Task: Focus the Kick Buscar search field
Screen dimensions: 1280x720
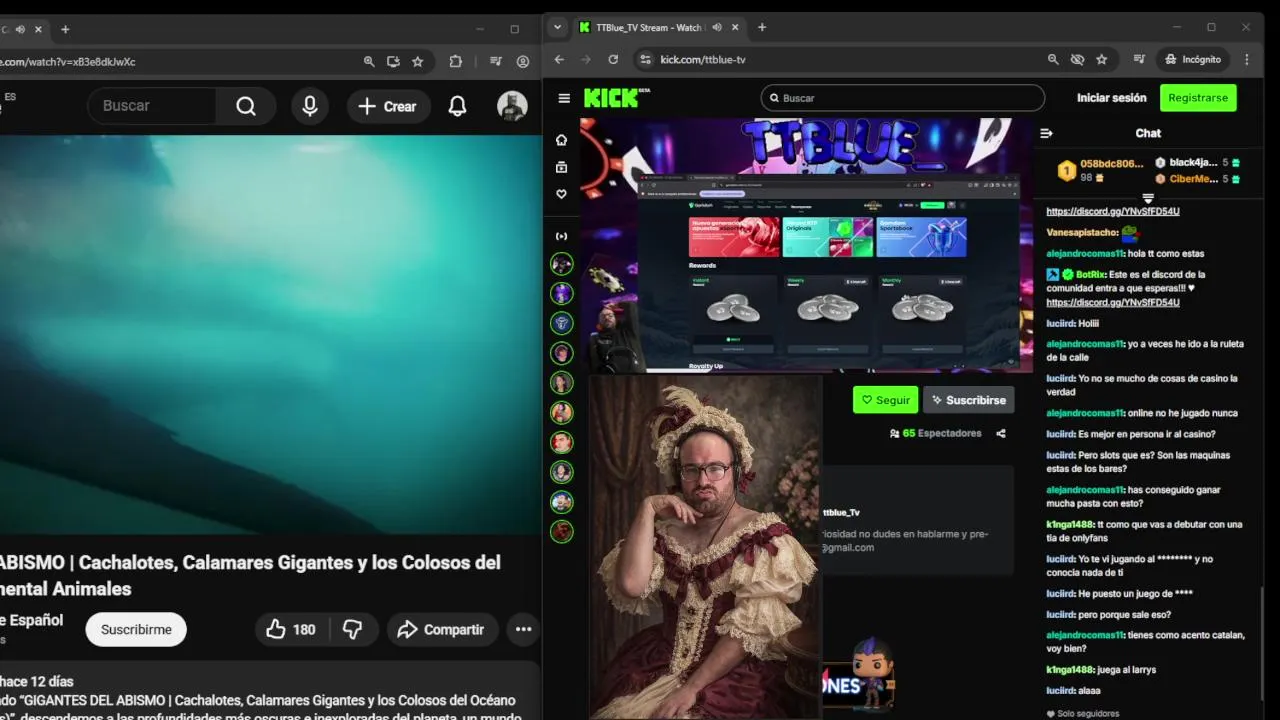Action: (x=903, y=98)
